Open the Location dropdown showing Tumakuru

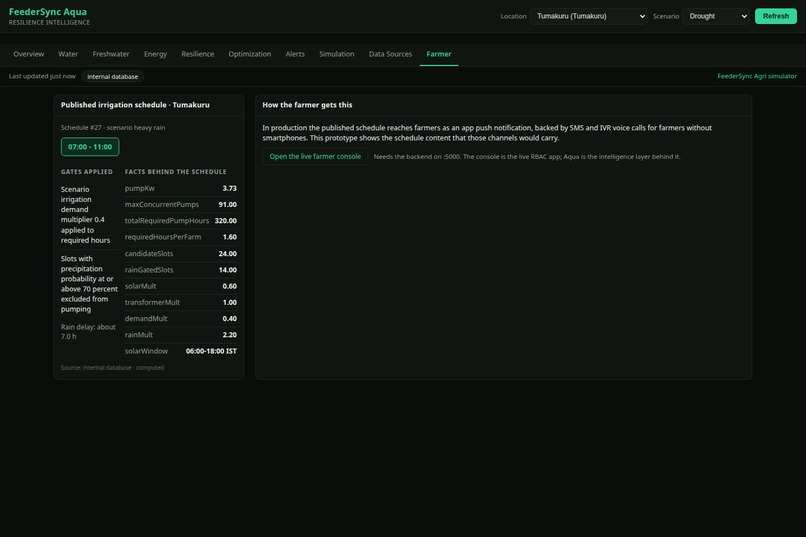click(589, 16)
